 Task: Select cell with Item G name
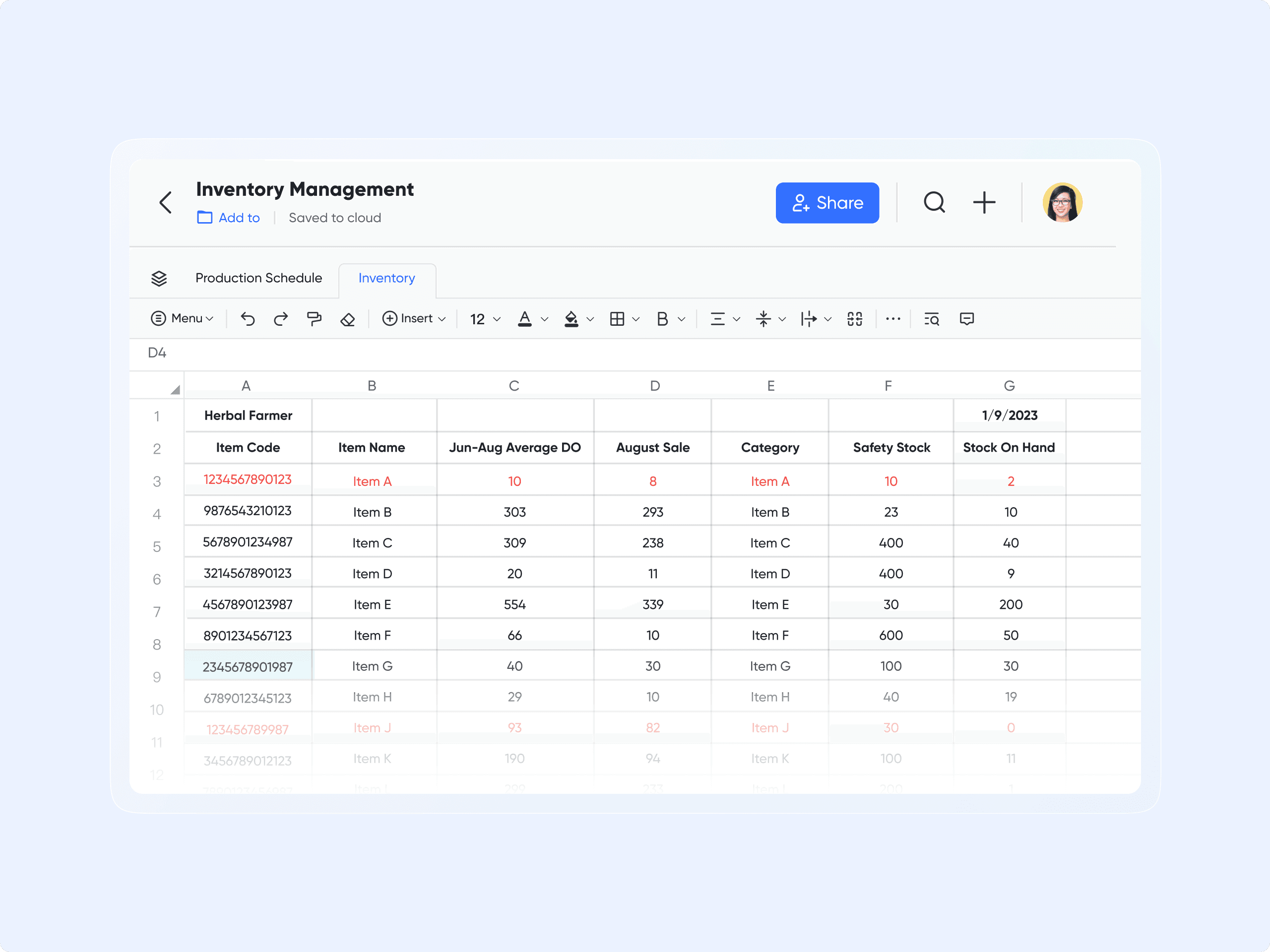tap(372, 665)
